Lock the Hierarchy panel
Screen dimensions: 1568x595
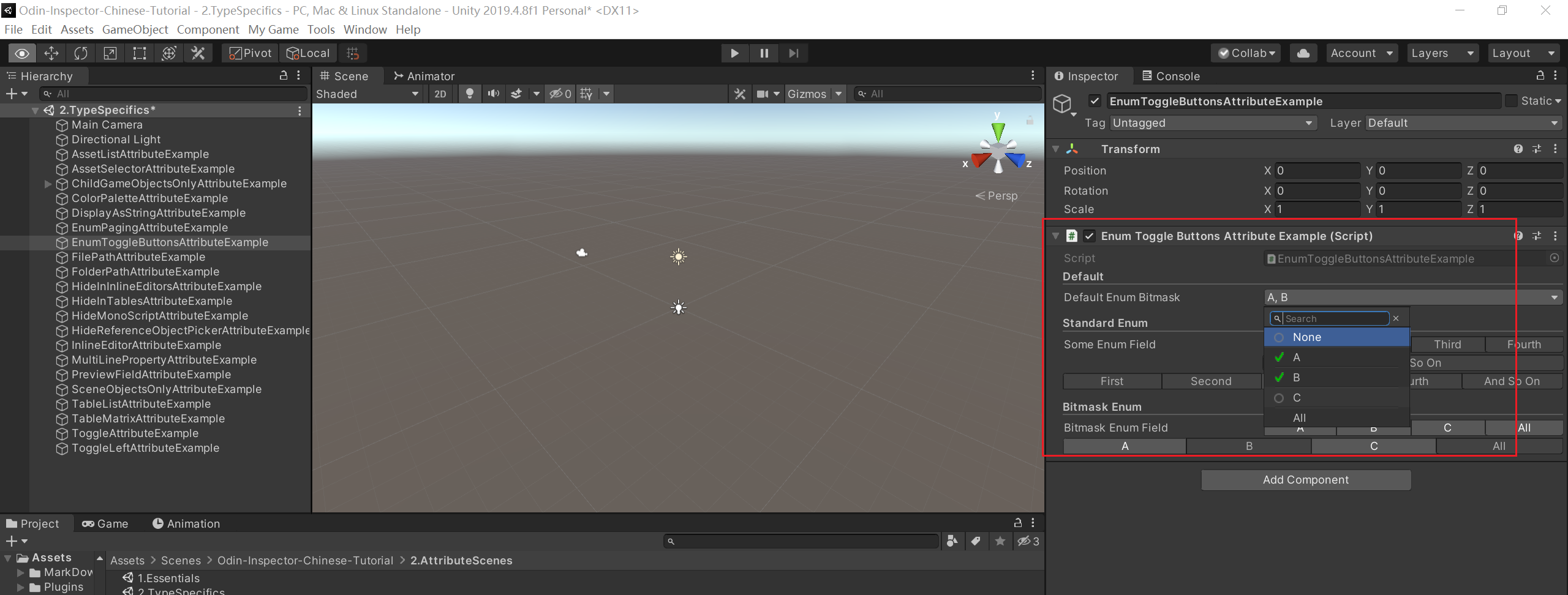(284, 75)
